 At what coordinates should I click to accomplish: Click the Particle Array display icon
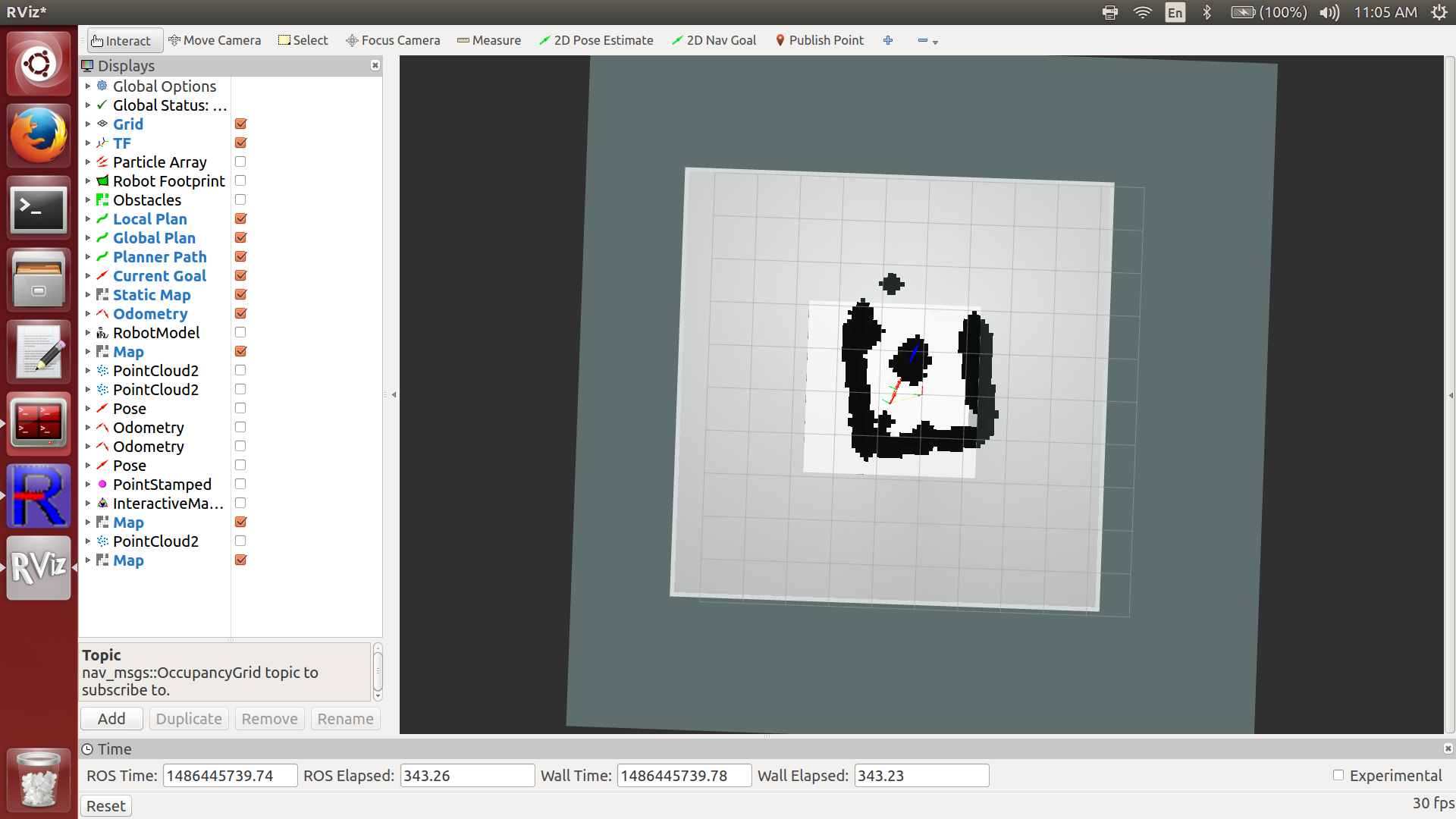tap(102, 162)
